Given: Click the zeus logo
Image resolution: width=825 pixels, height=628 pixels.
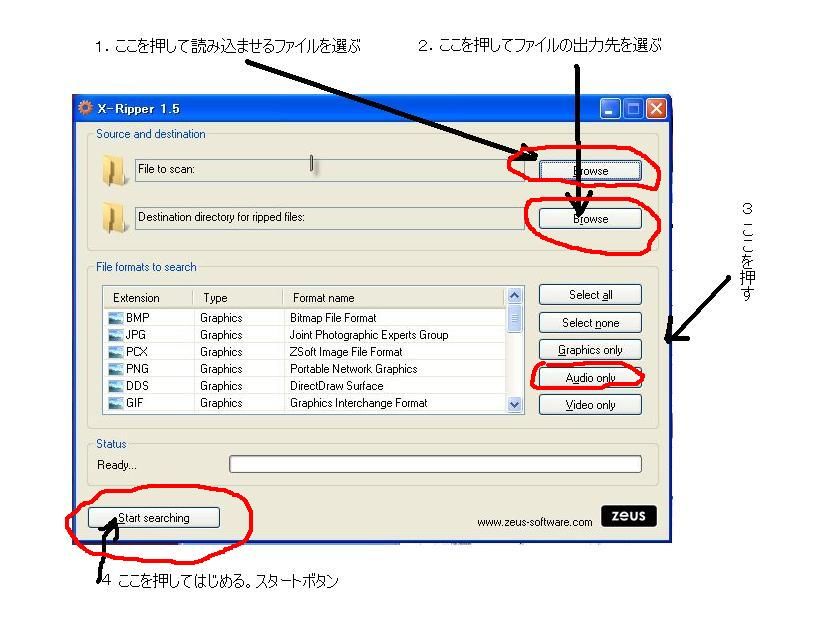Looking at the screenshot, I should click(x=628, y=515).
